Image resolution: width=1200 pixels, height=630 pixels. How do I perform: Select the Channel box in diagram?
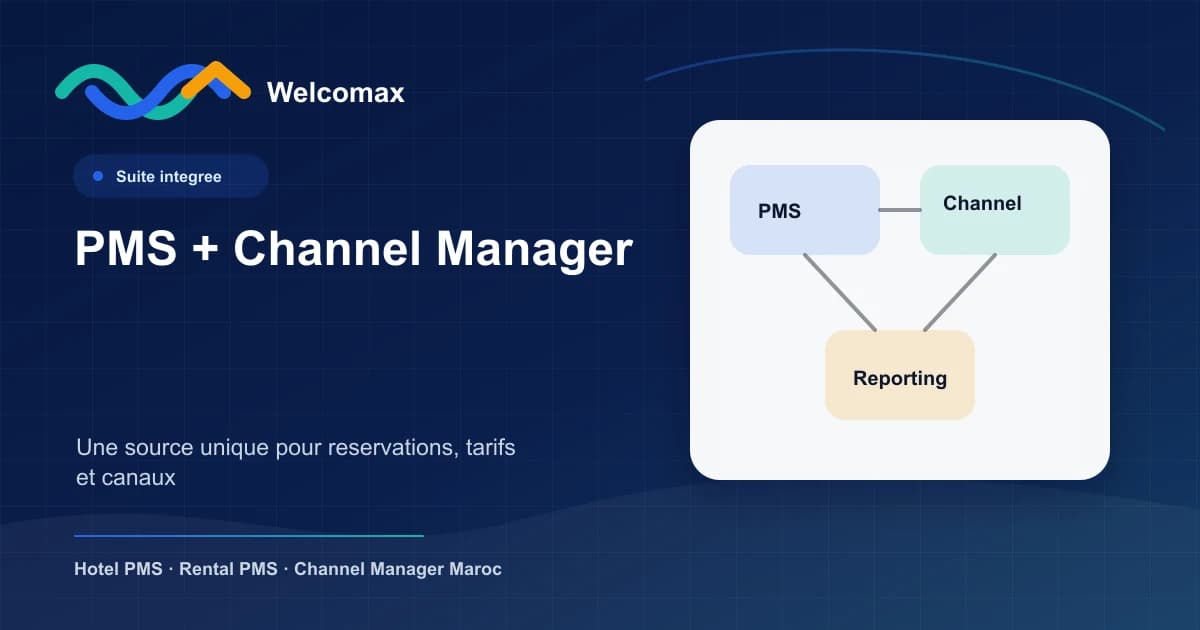995,210
